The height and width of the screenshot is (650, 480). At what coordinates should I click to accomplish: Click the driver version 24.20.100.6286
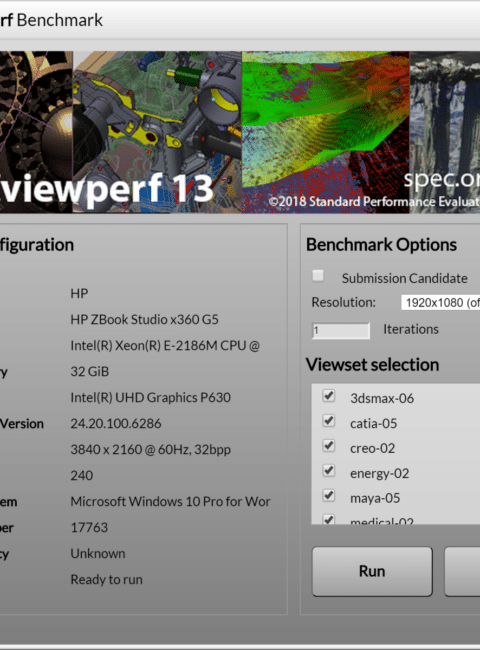point(116,424)
